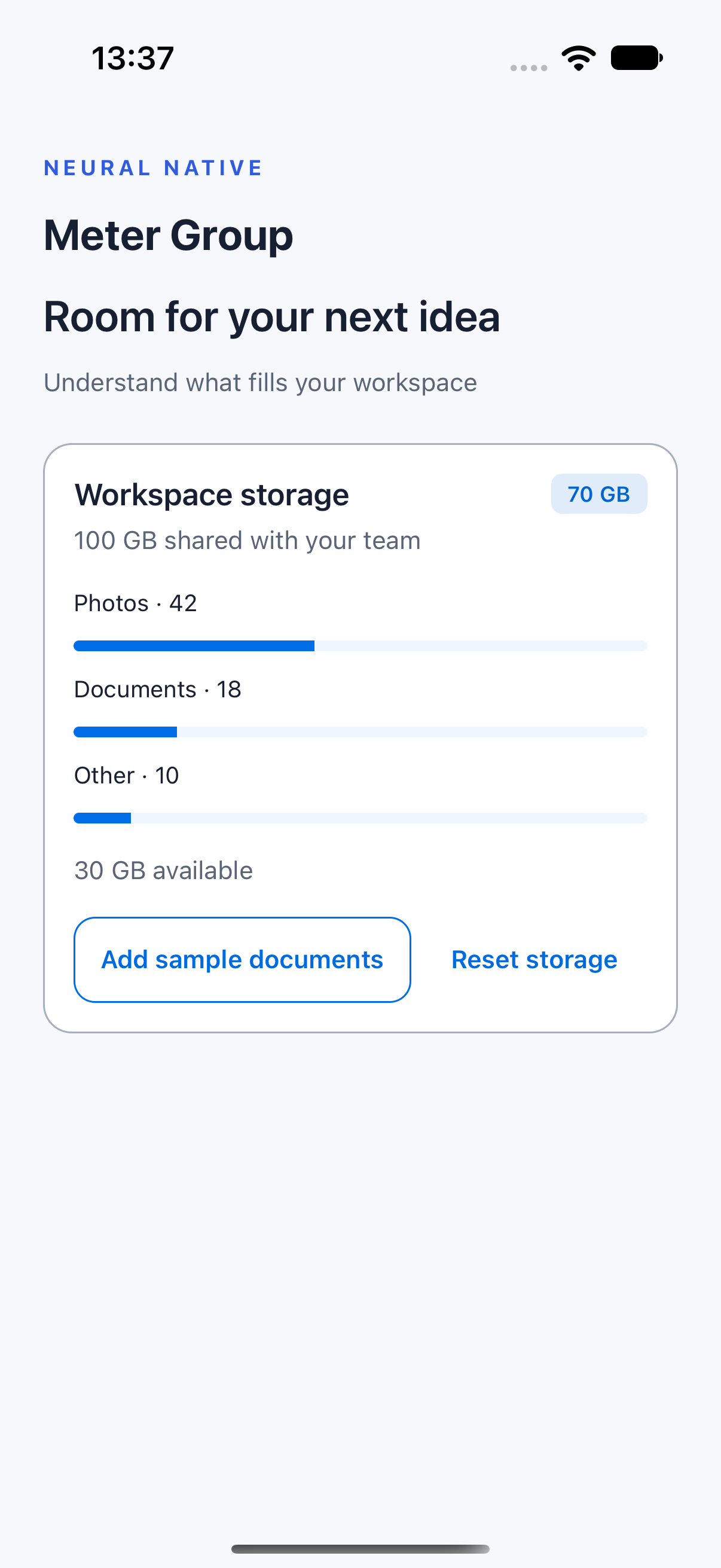Tap the 30 GB available text
This screenshot has height=1568, width=721.
(x=163, y=871)
